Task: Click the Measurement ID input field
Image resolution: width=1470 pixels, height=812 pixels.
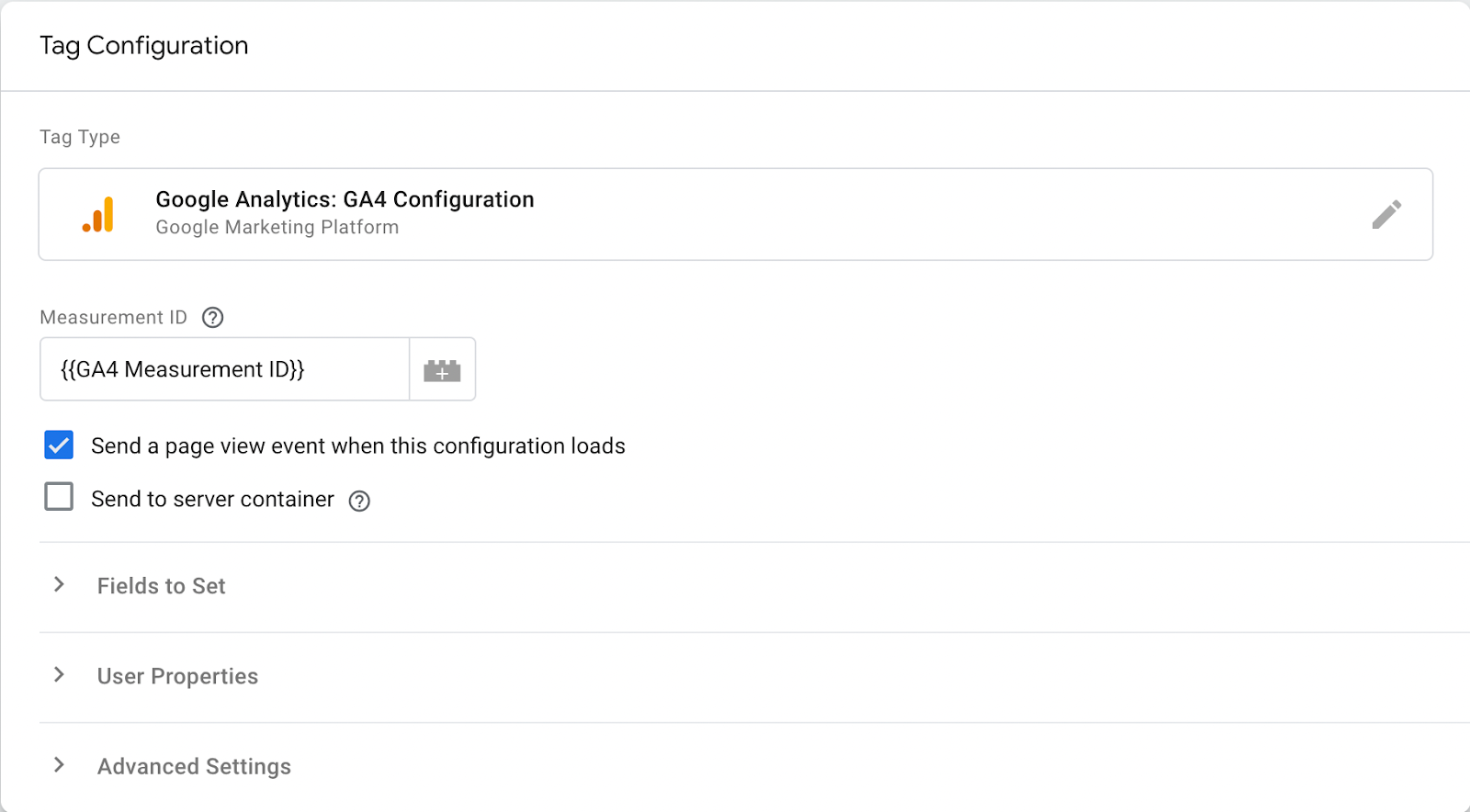Action: [x=224, y=369]
